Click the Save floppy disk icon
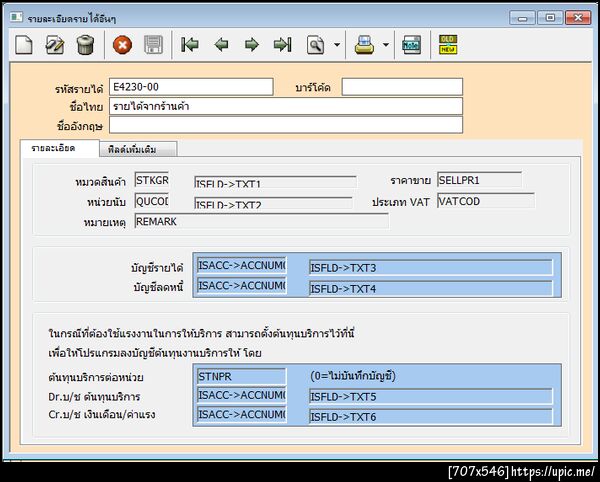 pos(153,45)
